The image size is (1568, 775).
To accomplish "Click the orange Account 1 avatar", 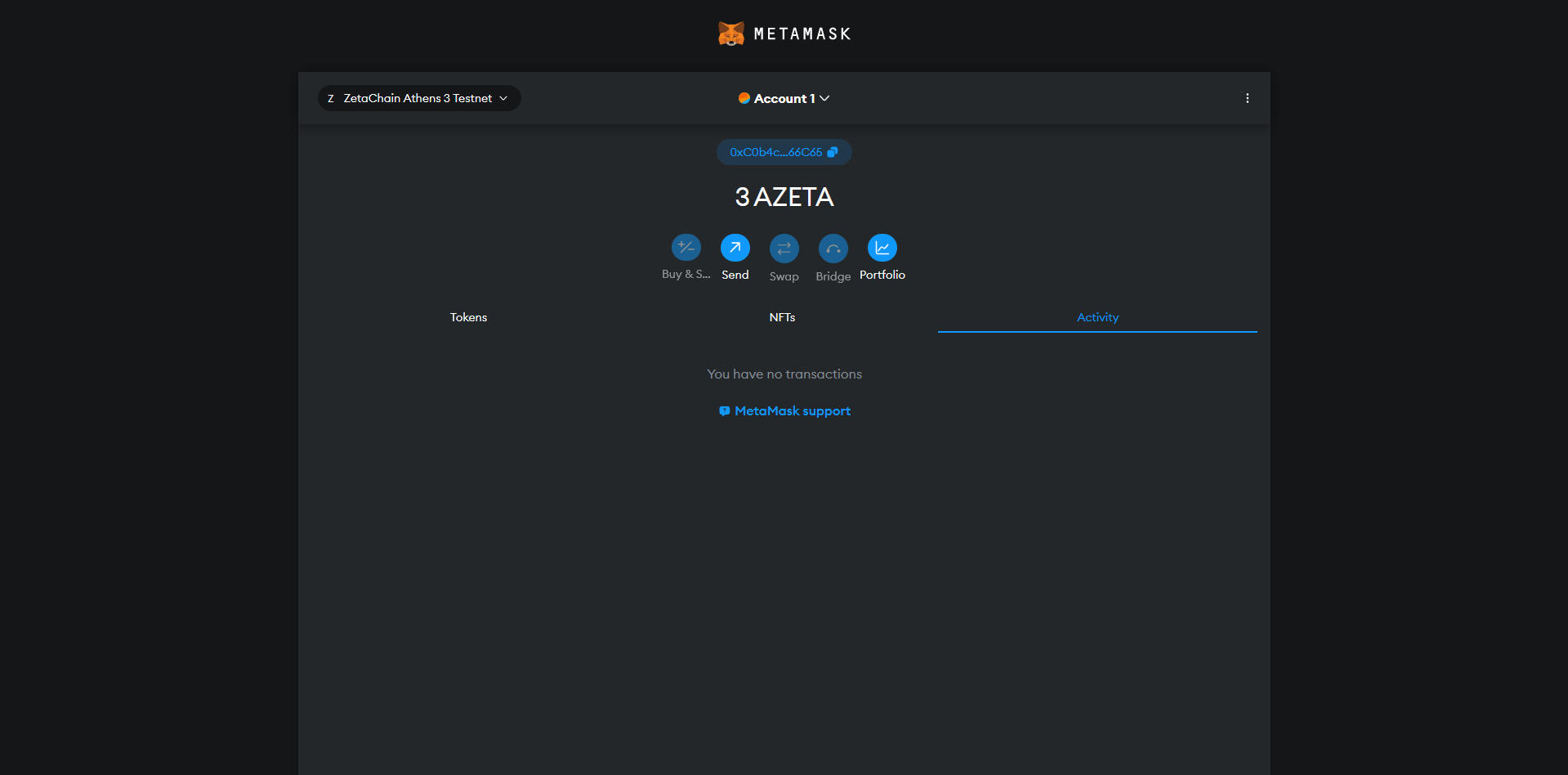I will (744, 98).
